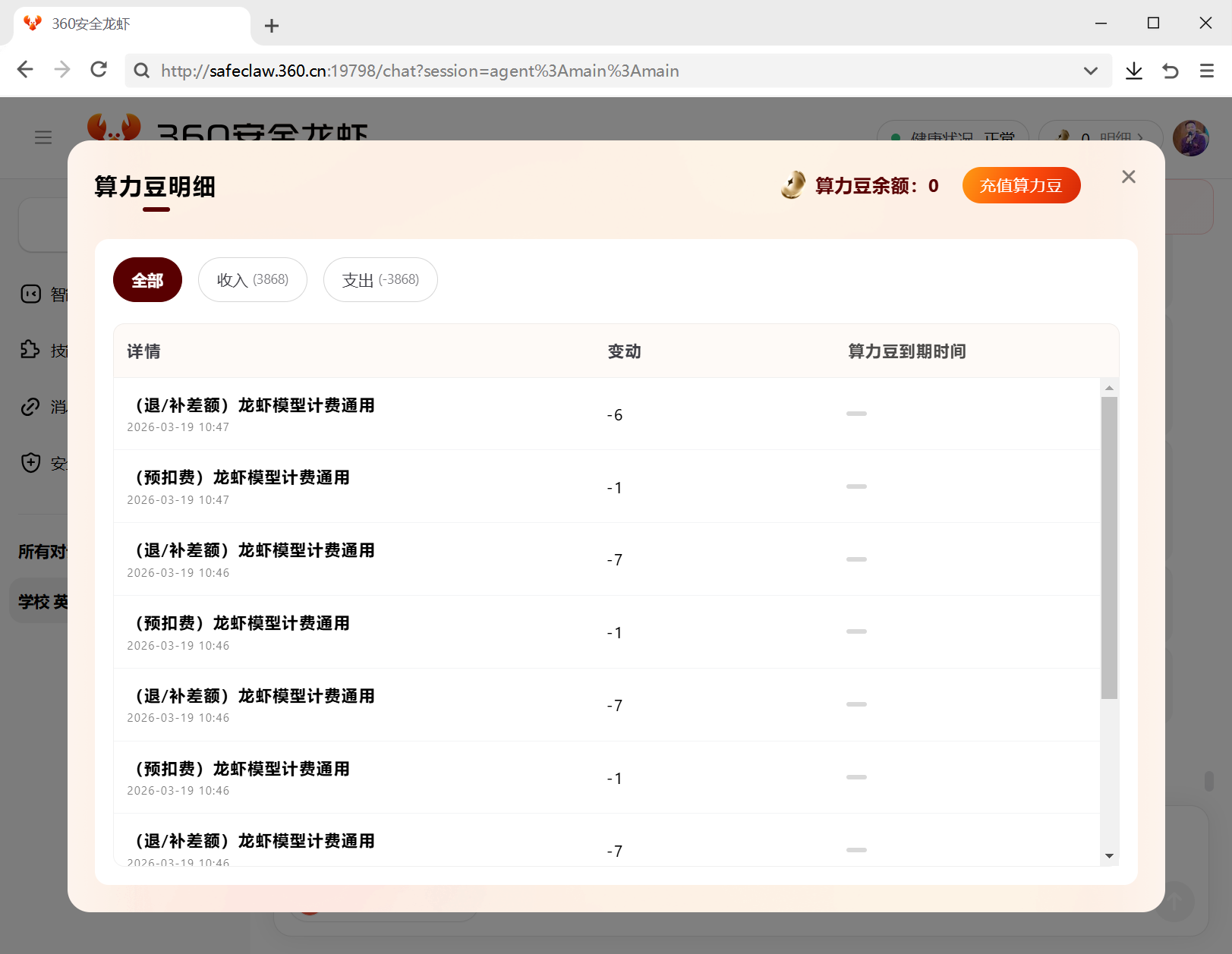The image size is (1232, 954).
Task: Expand the address bar dropdown arrow
Action: (1091, 71)
